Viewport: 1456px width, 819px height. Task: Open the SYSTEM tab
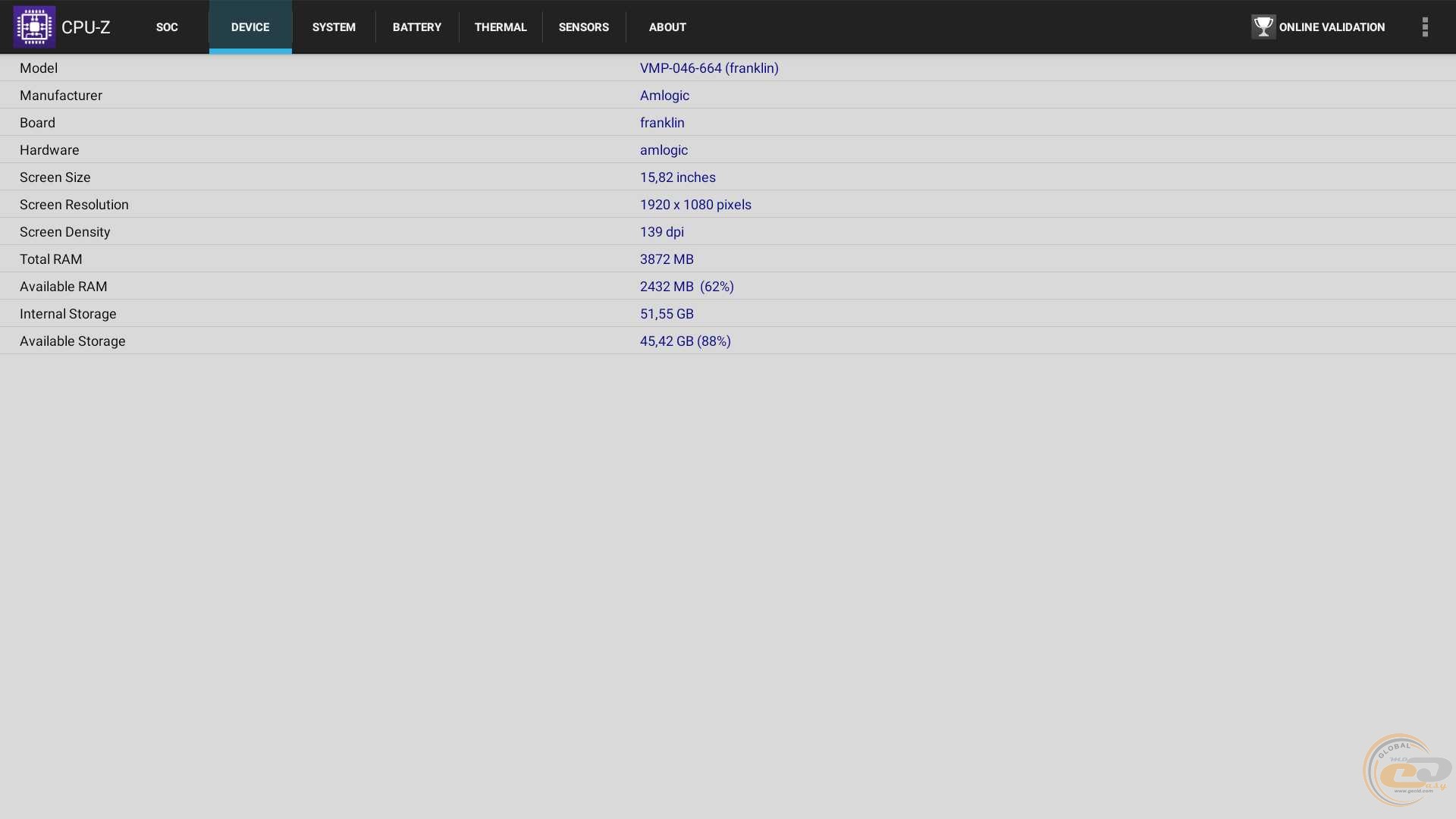[x=334, y=27]
